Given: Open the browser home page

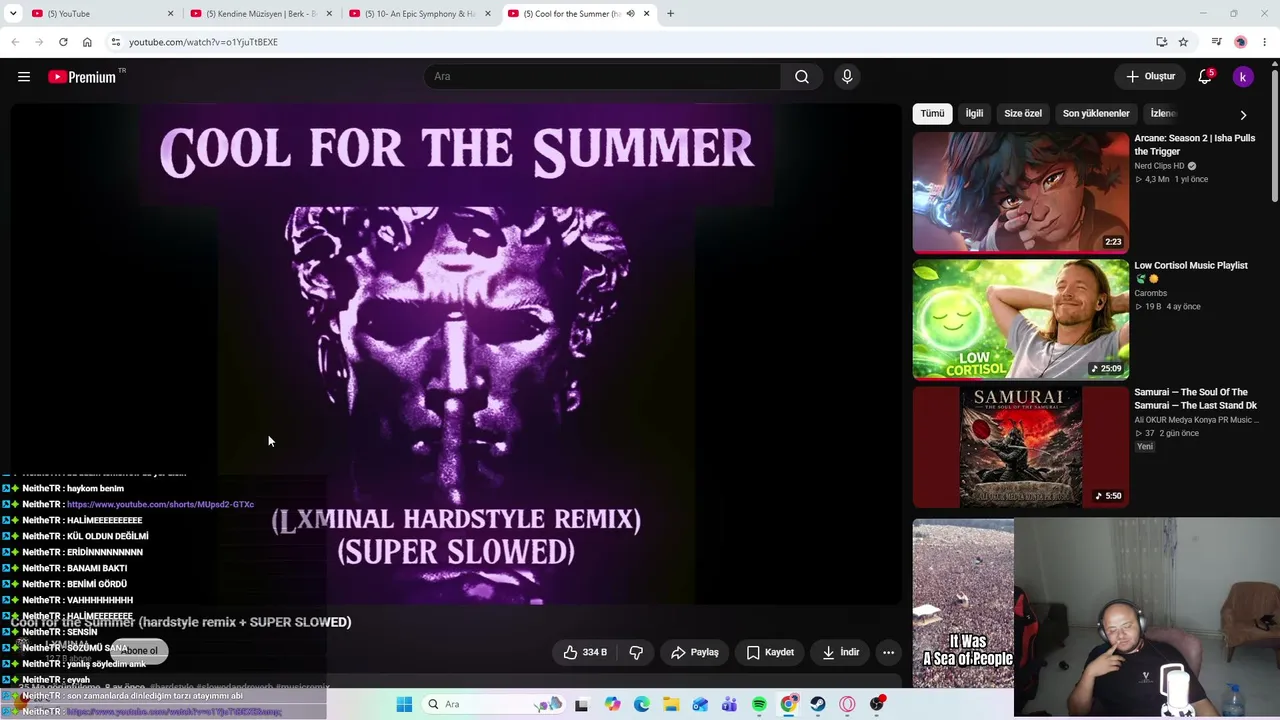Looking at the screenshot, I should [87, 42].
